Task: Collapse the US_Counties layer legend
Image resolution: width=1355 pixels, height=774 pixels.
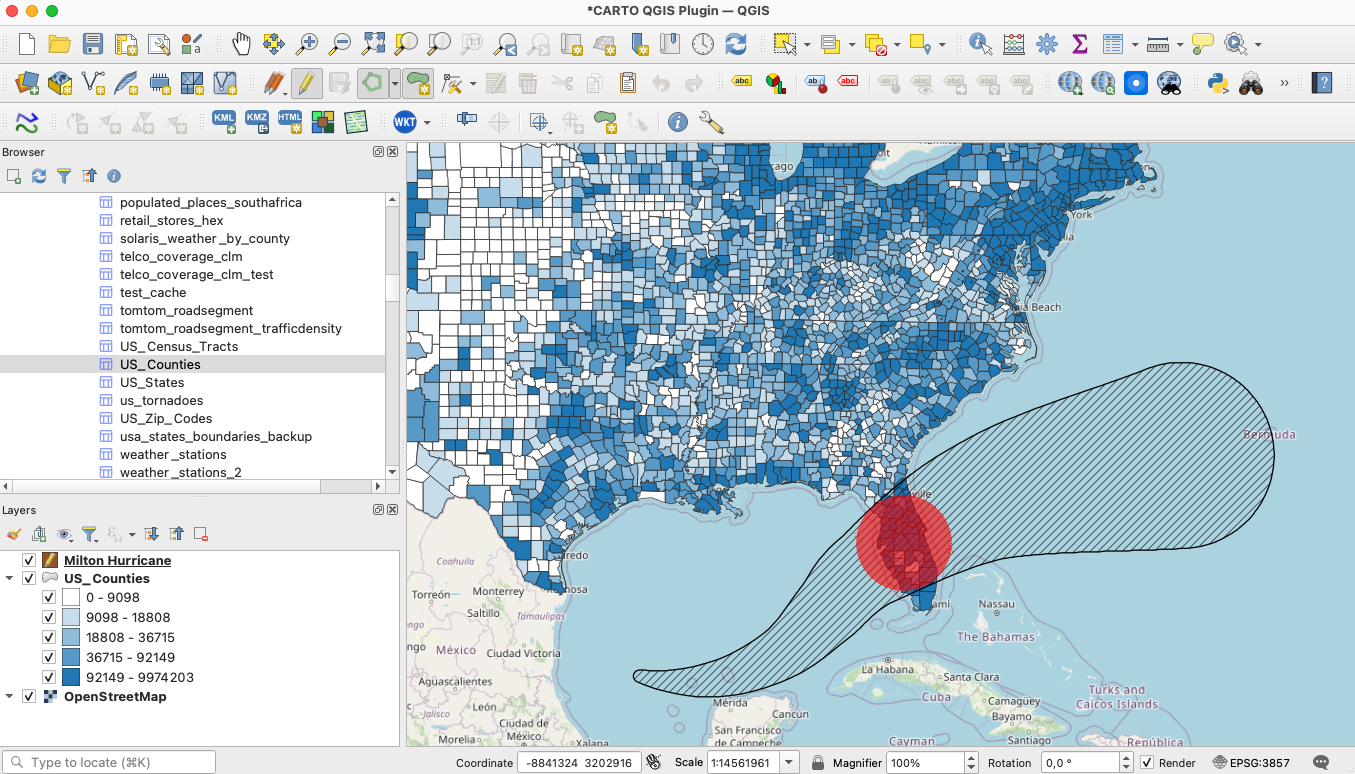Action: click(x=10, y=579)
